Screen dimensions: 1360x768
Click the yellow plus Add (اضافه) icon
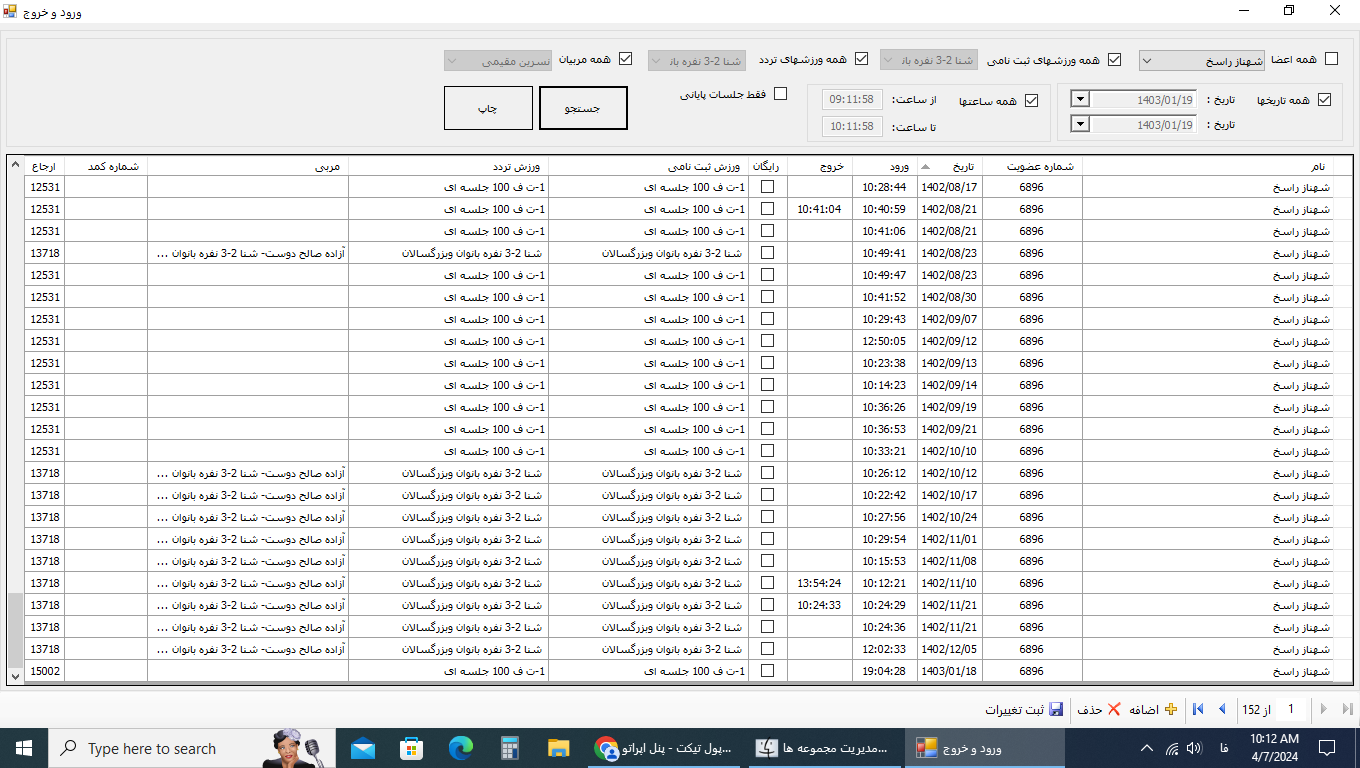1171,709
